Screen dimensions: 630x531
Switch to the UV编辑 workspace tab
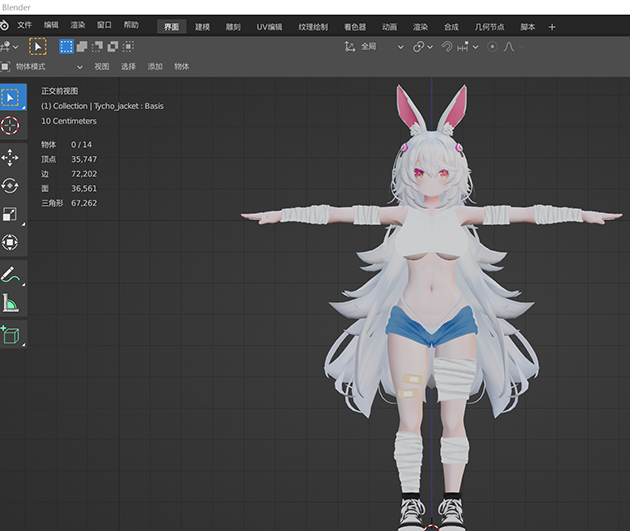pos(269,27)
